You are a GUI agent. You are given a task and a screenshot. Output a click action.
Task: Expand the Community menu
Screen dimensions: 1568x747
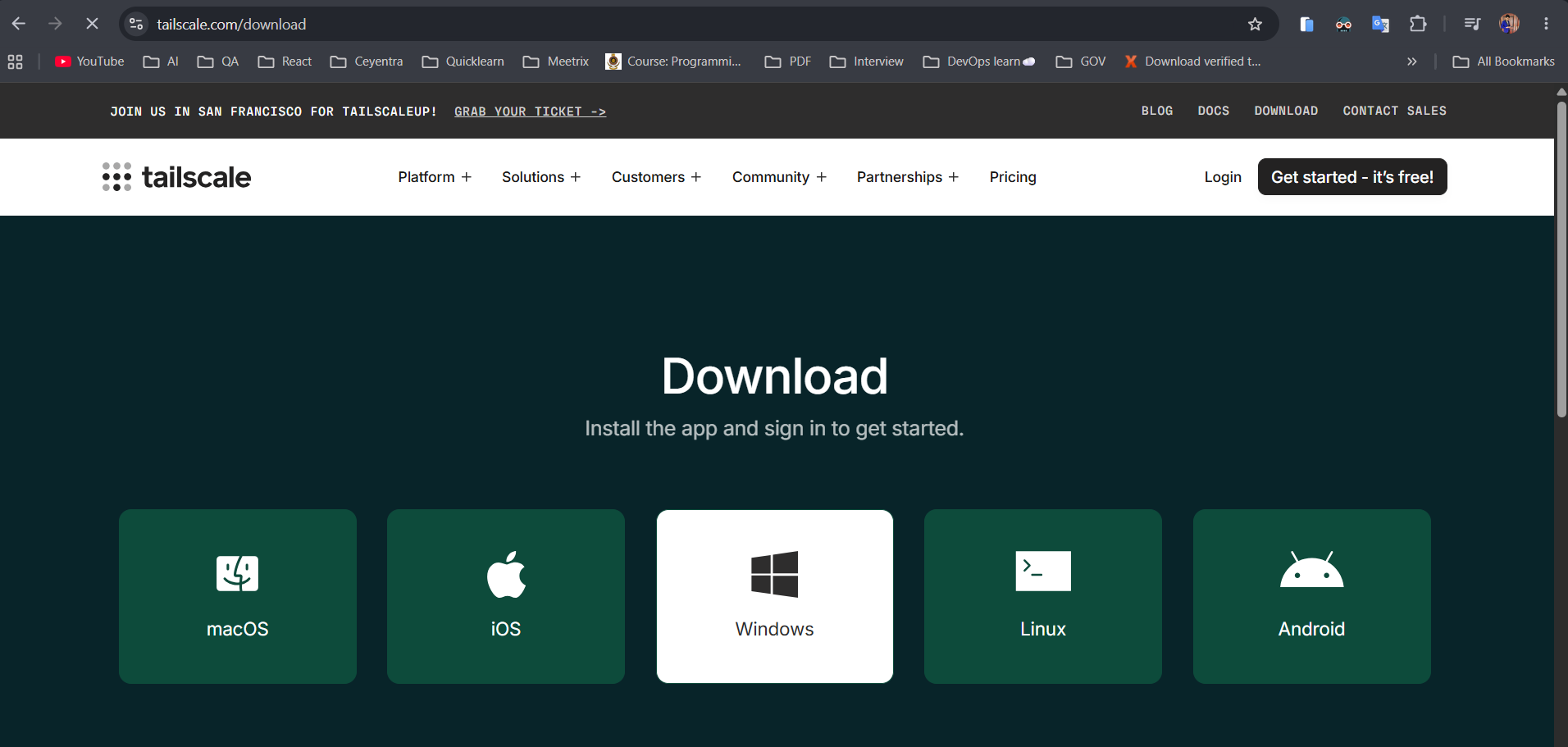point(779,177)
